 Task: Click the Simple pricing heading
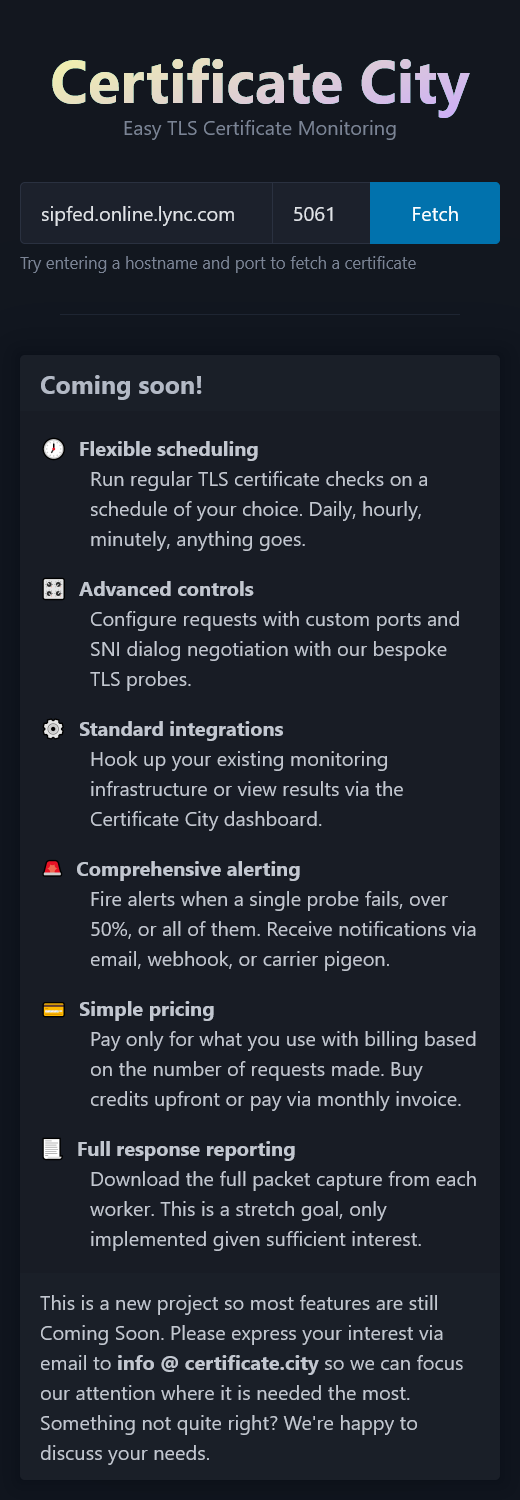147,1009
